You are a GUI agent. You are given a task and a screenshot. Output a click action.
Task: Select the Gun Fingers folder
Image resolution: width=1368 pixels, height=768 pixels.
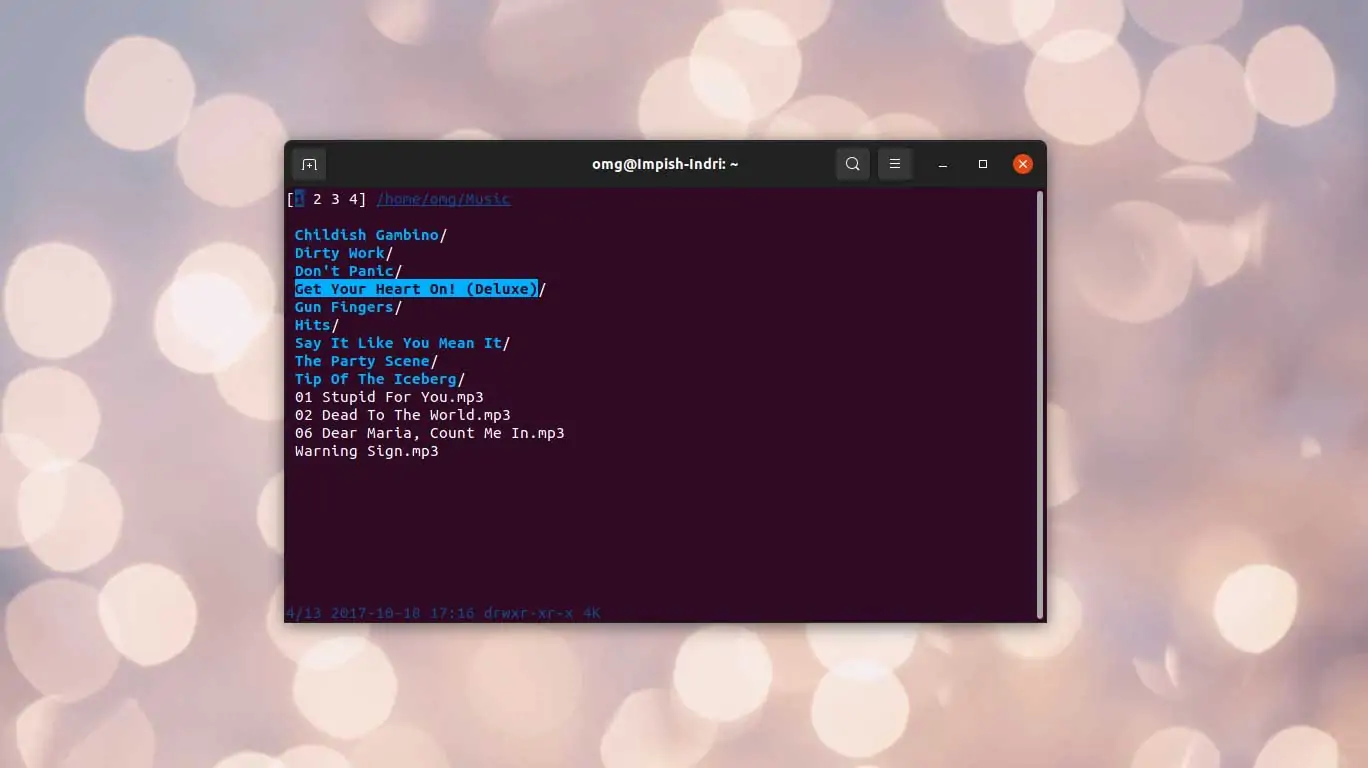tap(343, 307)
